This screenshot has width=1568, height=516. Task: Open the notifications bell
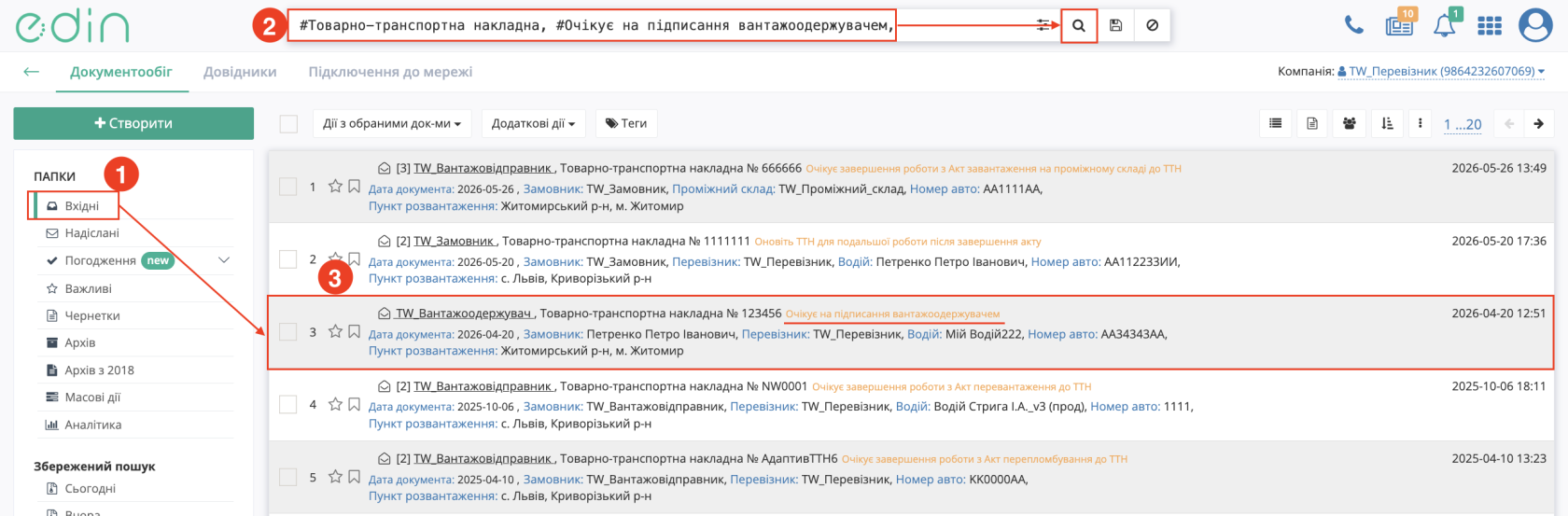point(1445,25)
